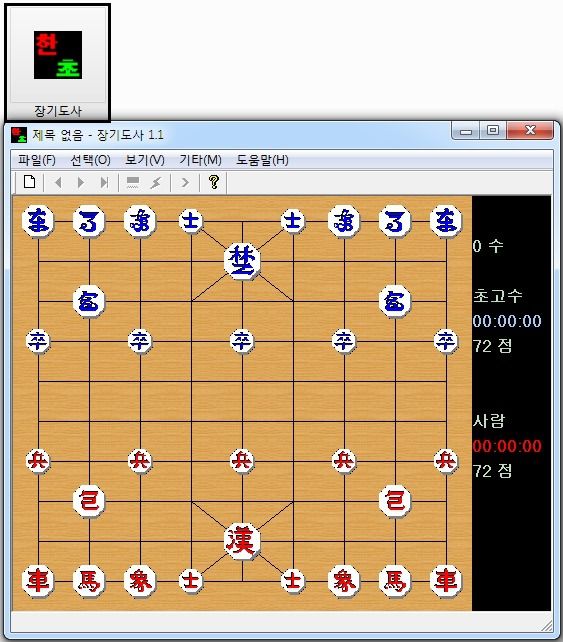Step forward with the right arrow toolbar icon
Image resolution: width=563 pixels, height=642 pixels.
coord(81,182)
